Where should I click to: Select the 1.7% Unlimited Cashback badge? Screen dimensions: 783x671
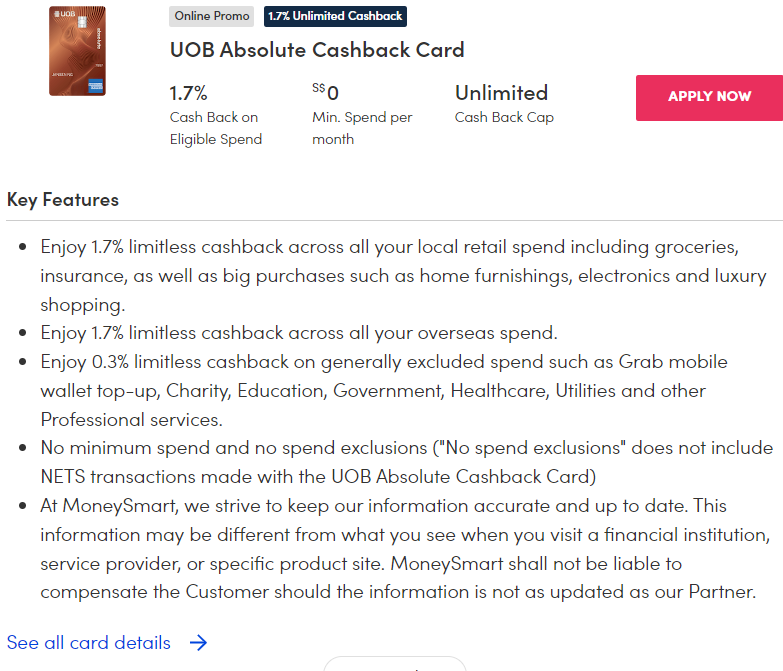click(335, 16)
